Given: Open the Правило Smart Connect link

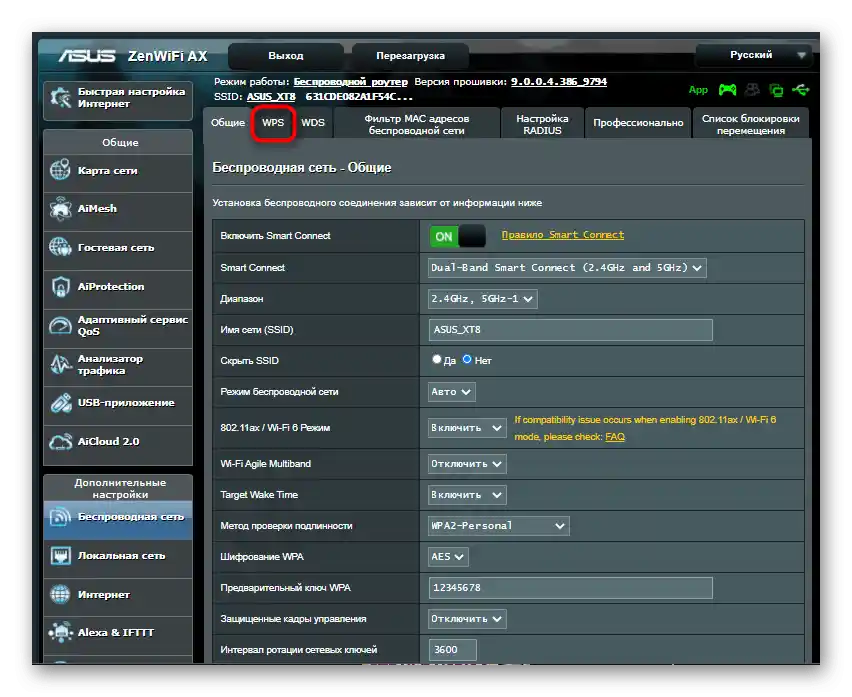Looking at the screenshot, I should (x=562, y=235).
